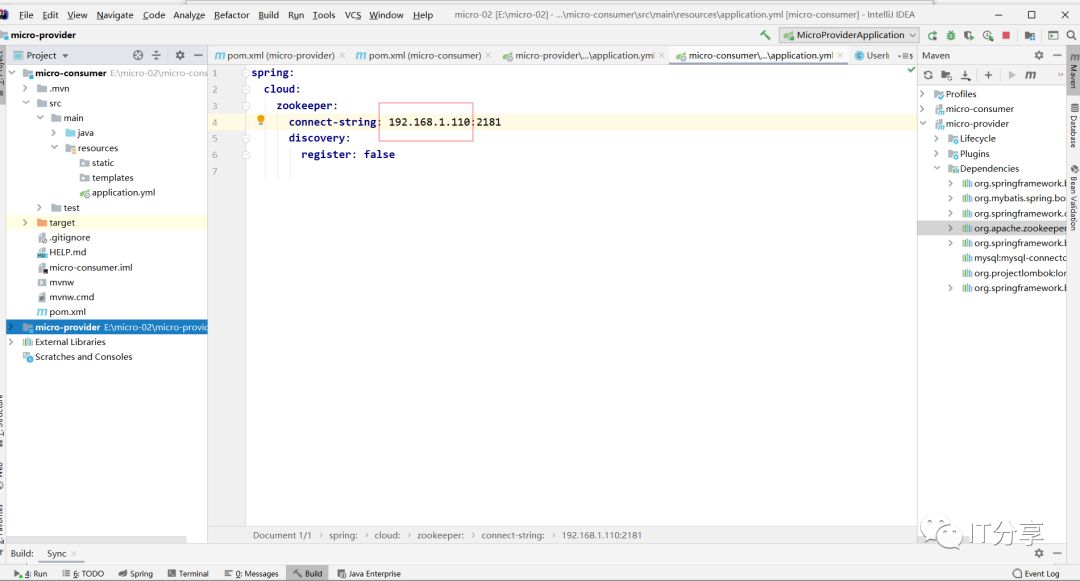The width and height of the screenshot is (1080, 581).
Task: Place the cursor on the register: false line
Action: [x=348, y=154]
